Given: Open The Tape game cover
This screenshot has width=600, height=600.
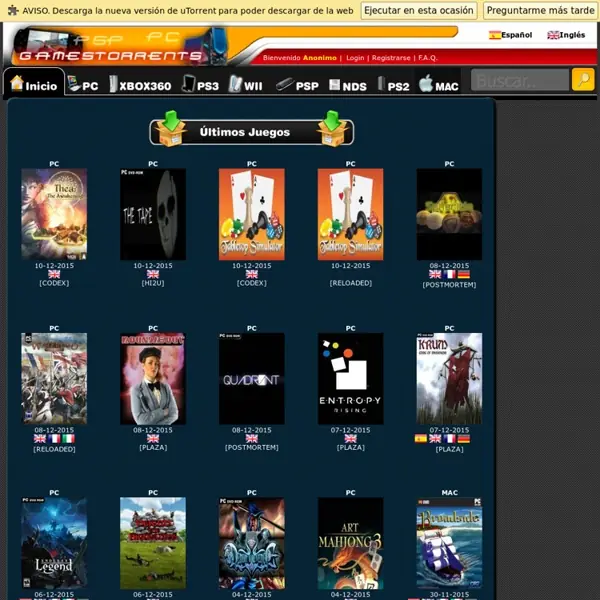Looking at the screenshot, I should pyautogui.click(x=153, y=214).
